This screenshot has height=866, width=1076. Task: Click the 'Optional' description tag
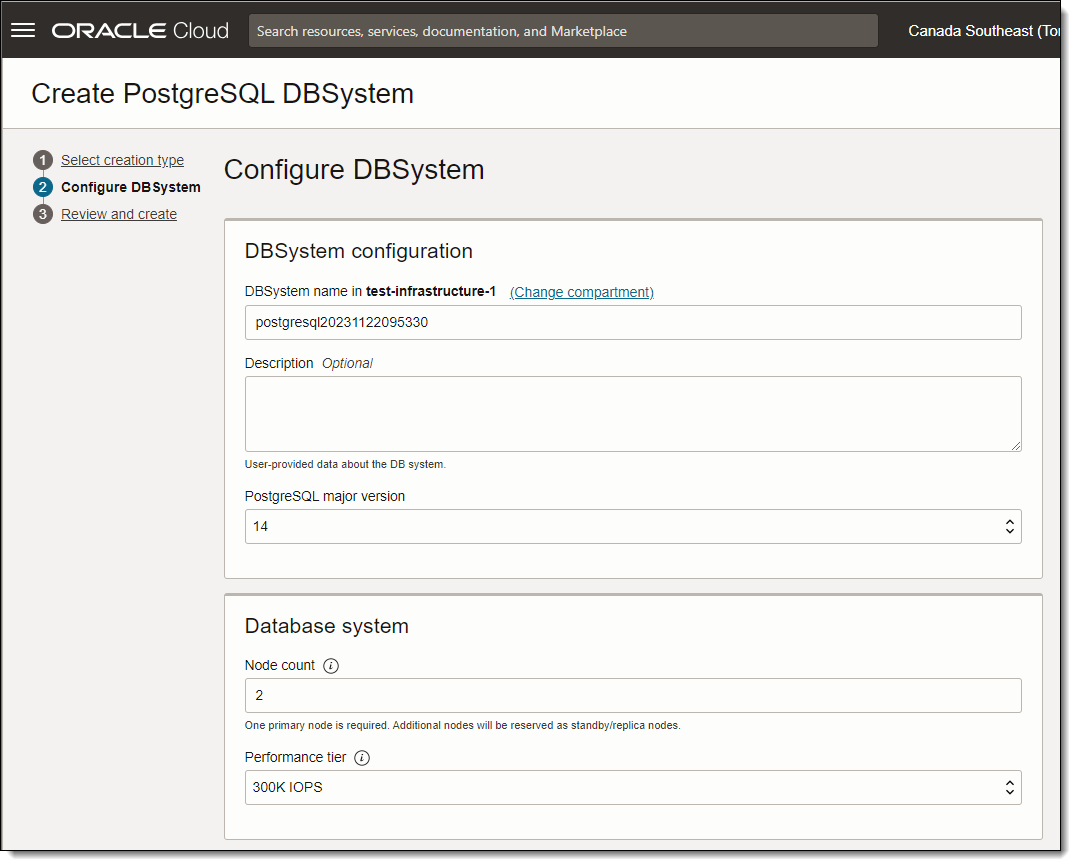pyautogui.click(x=347, y=363)
